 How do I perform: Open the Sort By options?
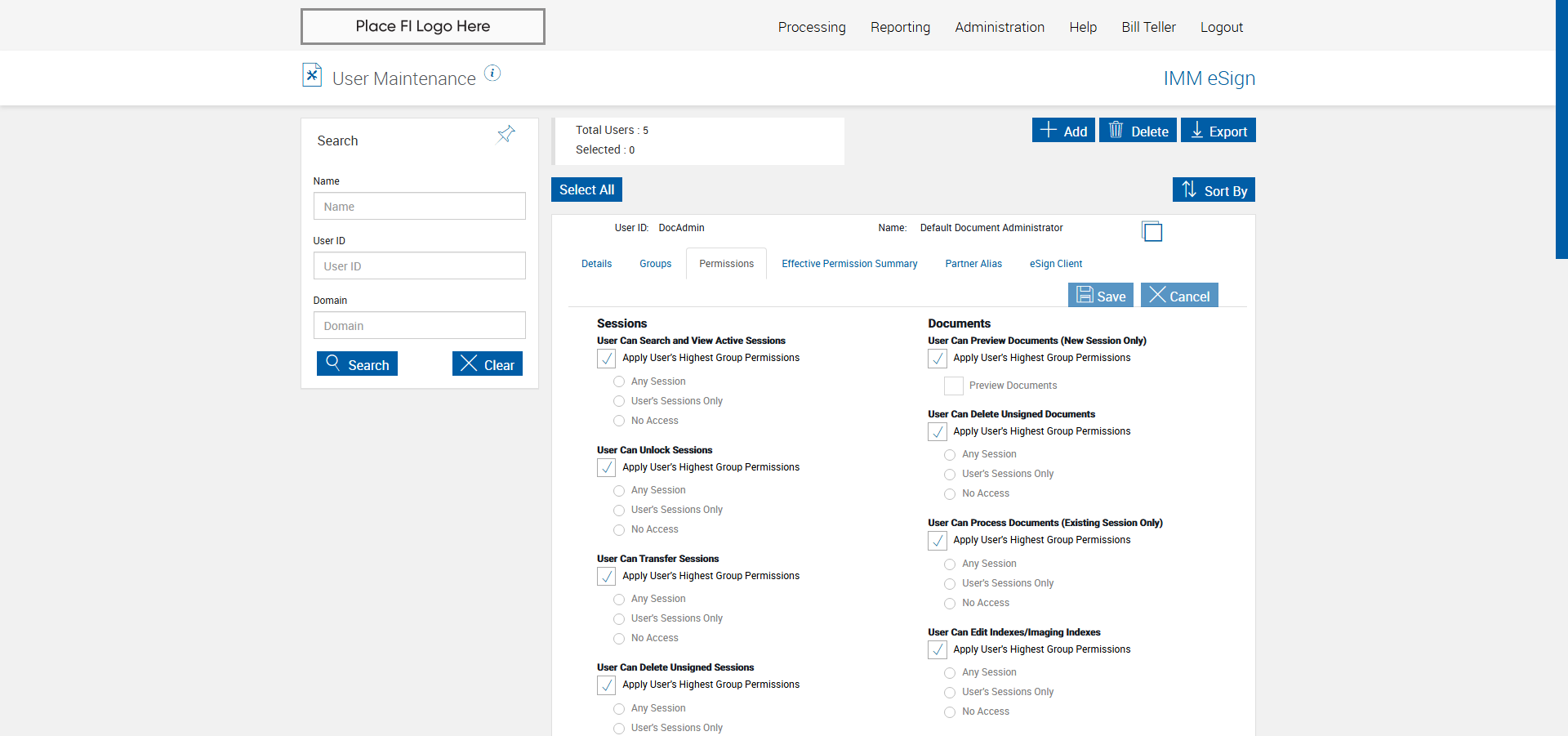click(x=1214, y=190)
